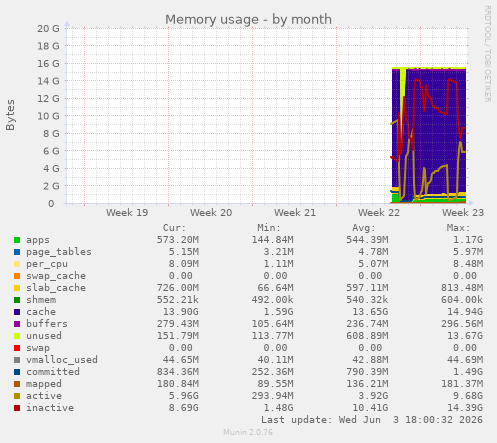This screenshot has width=497, height=443.
Task: Click the 'Week 19' axis label
Action: tap(127, 213)
